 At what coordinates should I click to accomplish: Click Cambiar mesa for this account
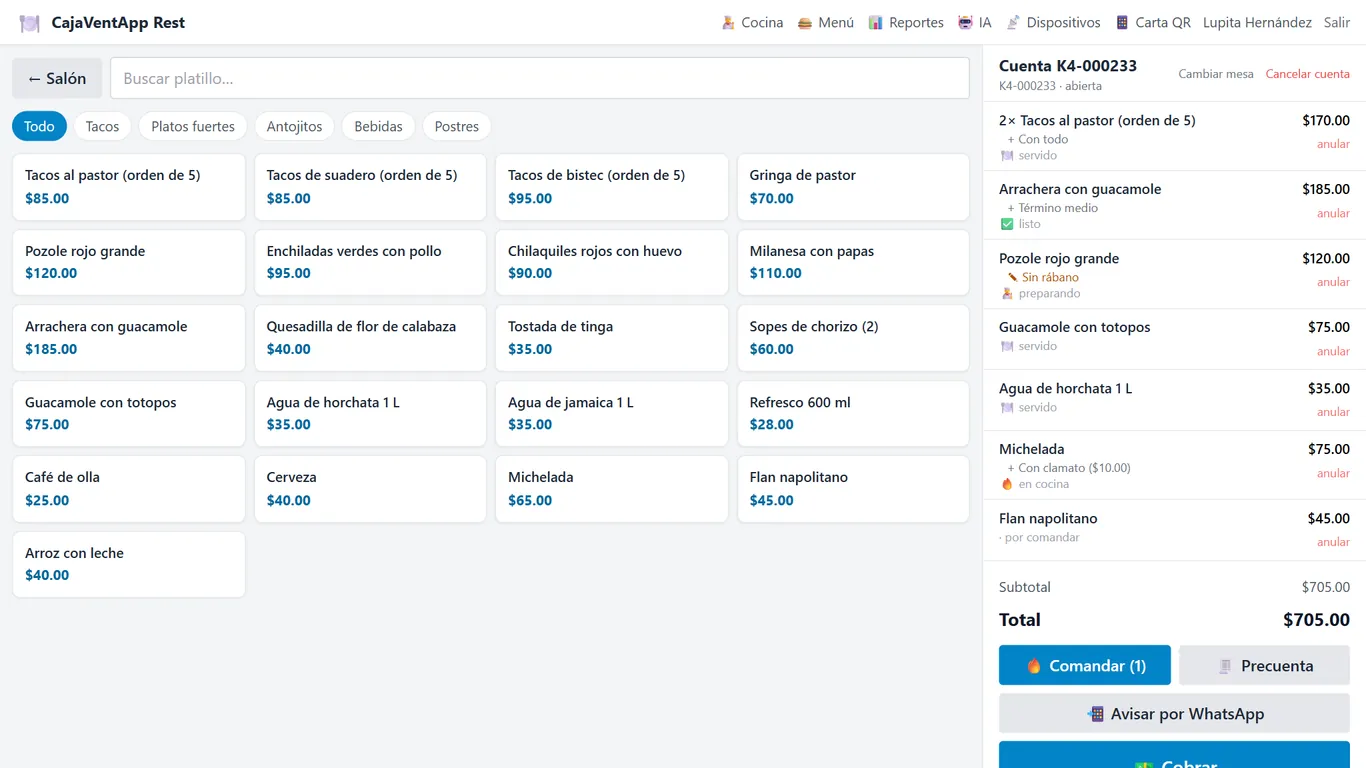tap(1216, 74)
